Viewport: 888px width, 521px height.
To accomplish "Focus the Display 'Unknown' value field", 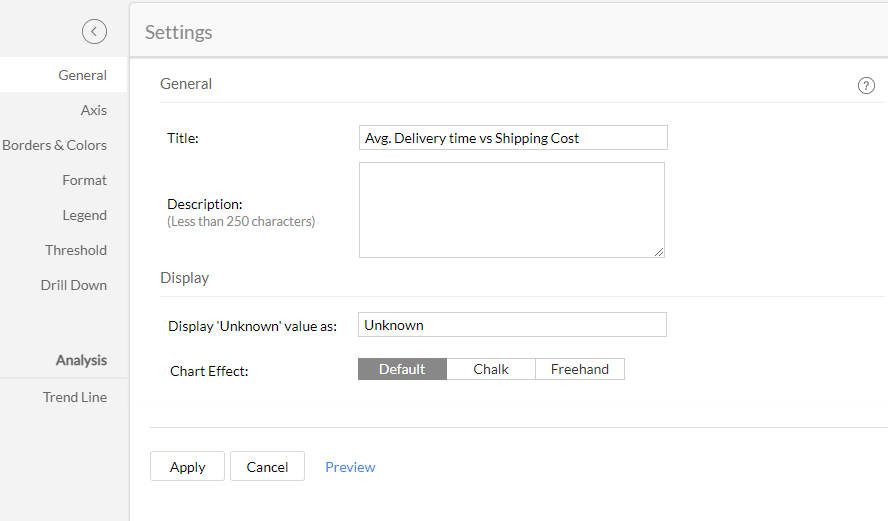I will (512, 325).
